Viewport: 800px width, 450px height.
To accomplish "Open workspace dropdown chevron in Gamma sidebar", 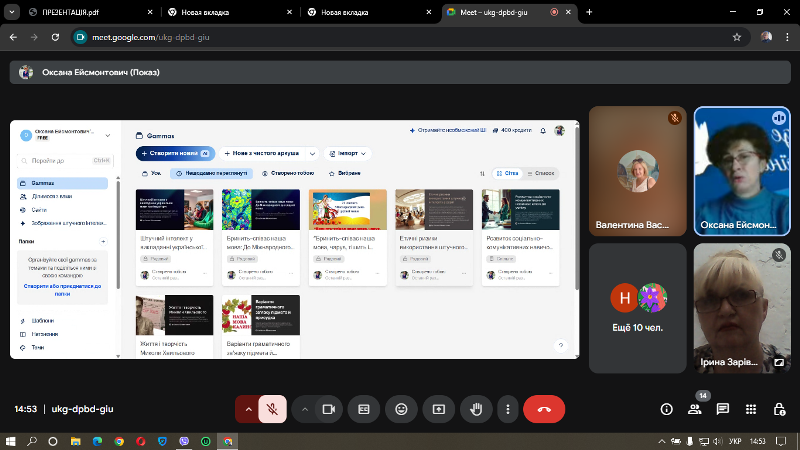I will (x=108, y=136).
